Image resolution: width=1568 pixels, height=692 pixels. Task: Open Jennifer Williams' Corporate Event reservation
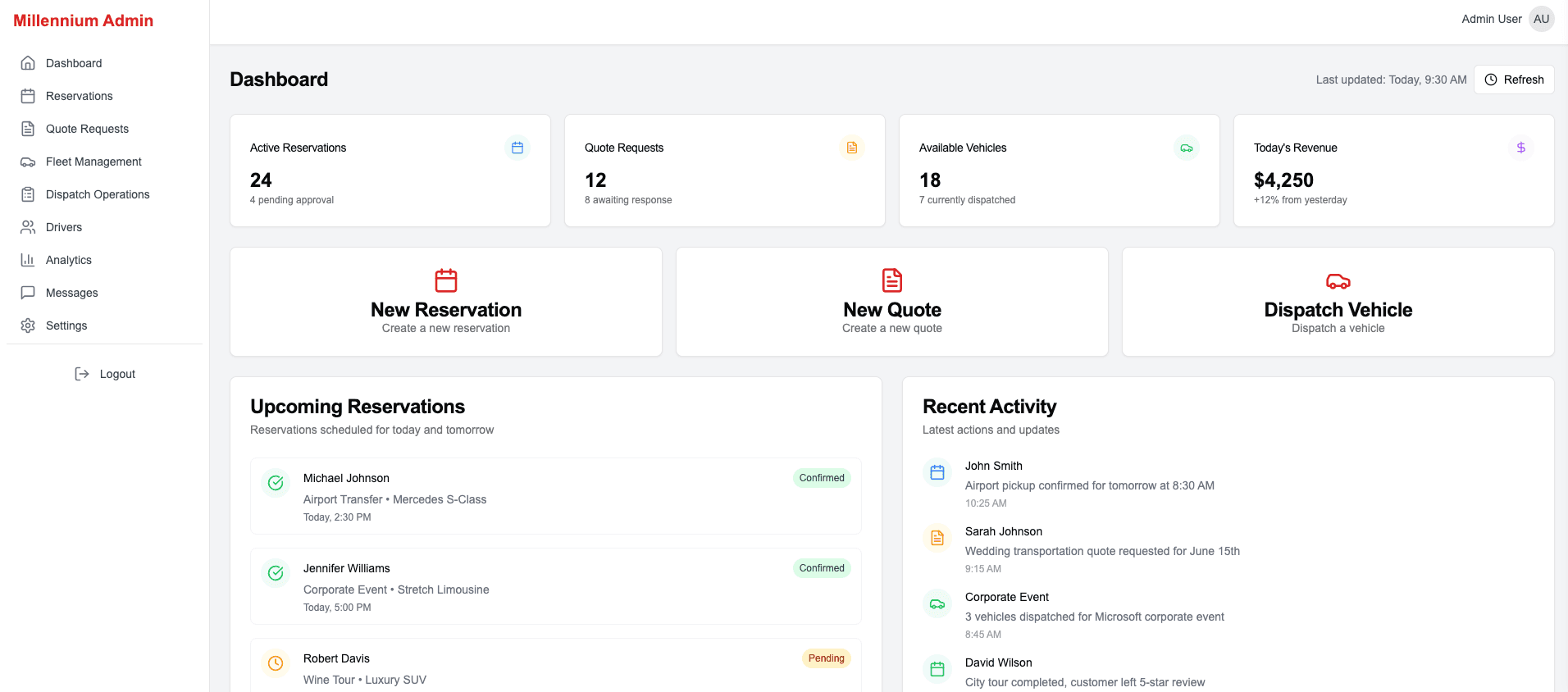555,586
